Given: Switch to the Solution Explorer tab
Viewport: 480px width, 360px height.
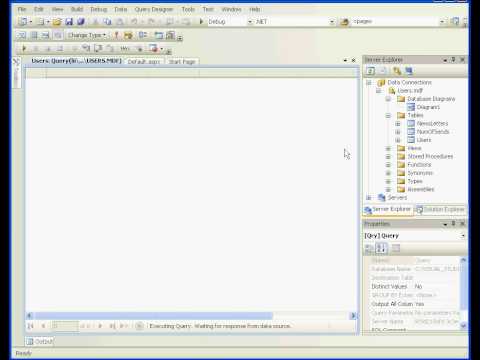Looking at the screenshot, I should click(440, 209).
